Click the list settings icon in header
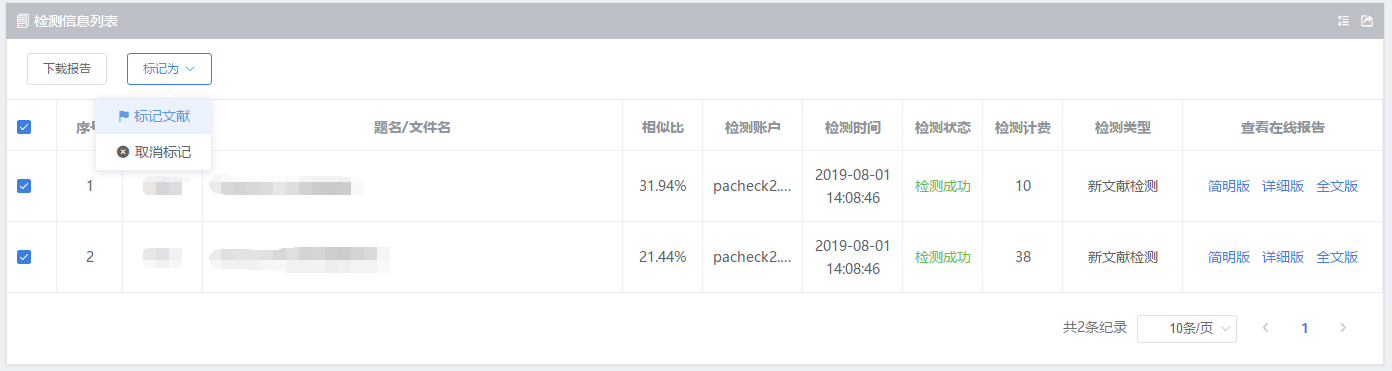 tap(1343, 21)
